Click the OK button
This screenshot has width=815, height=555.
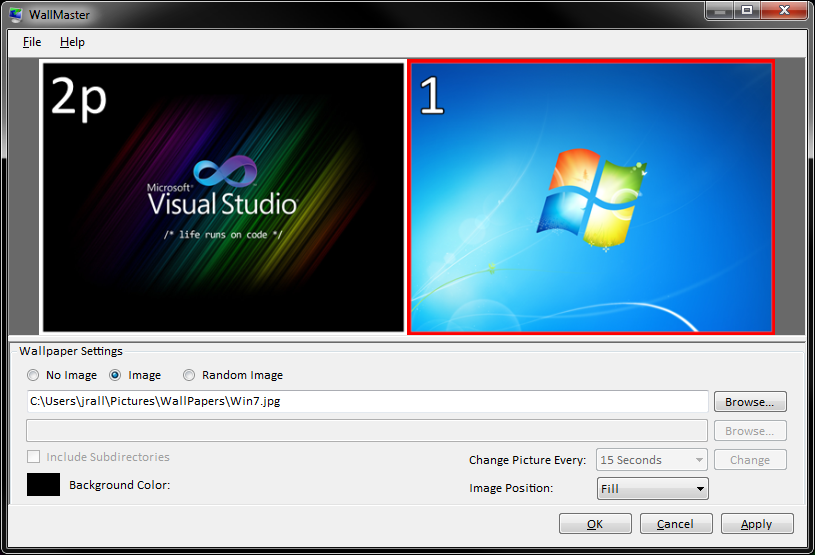(595, 524)
